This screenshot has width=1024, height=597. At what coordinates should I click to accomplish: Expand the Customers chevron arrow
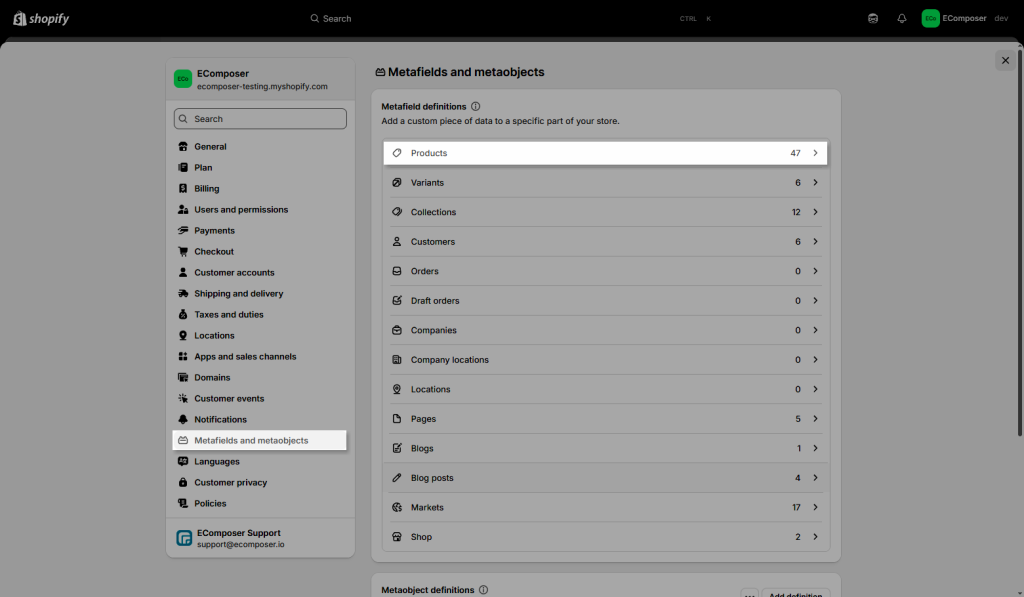coord(815,242)
